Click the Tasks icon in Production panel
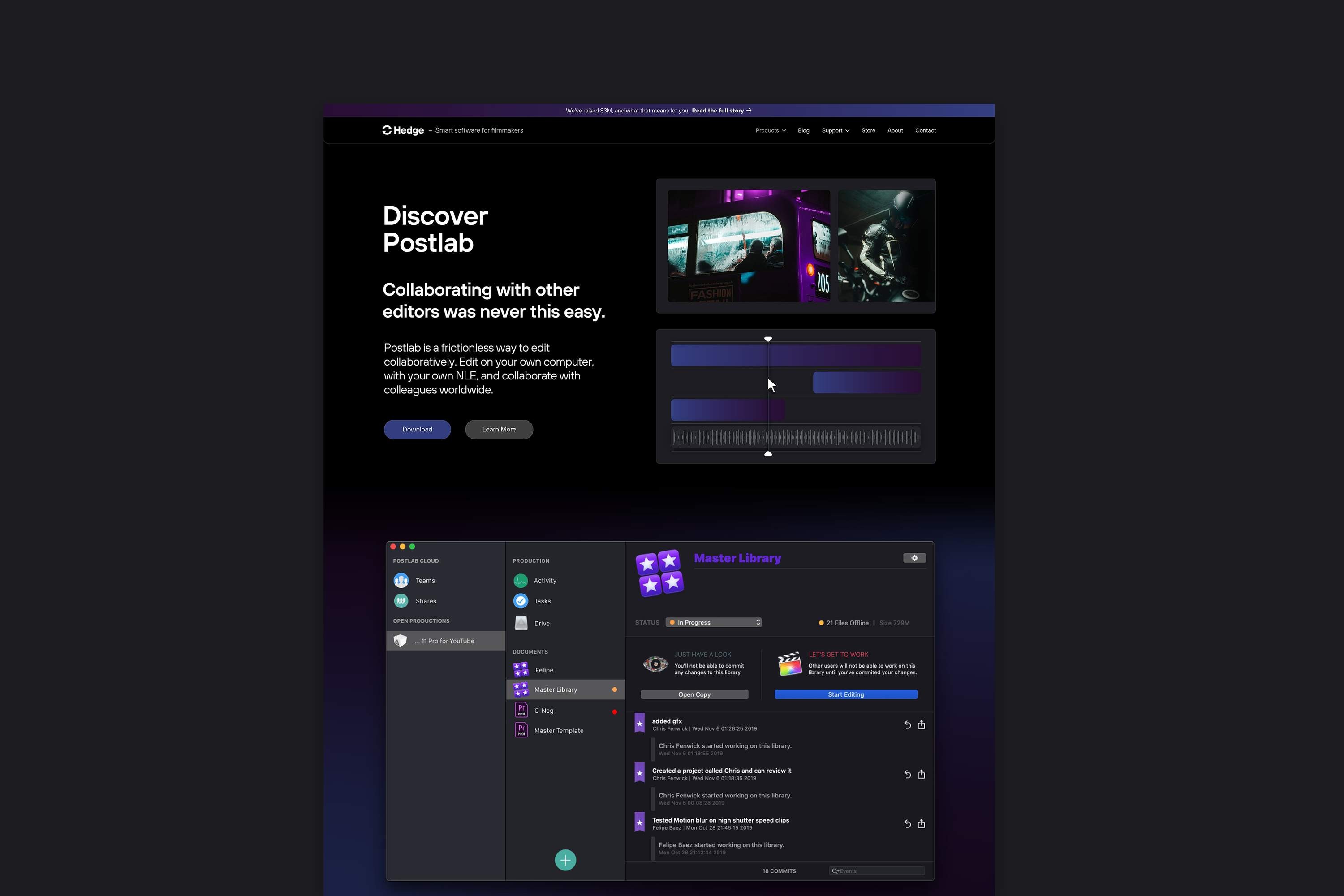The image size is (1344, 896). tap(521, 601)
